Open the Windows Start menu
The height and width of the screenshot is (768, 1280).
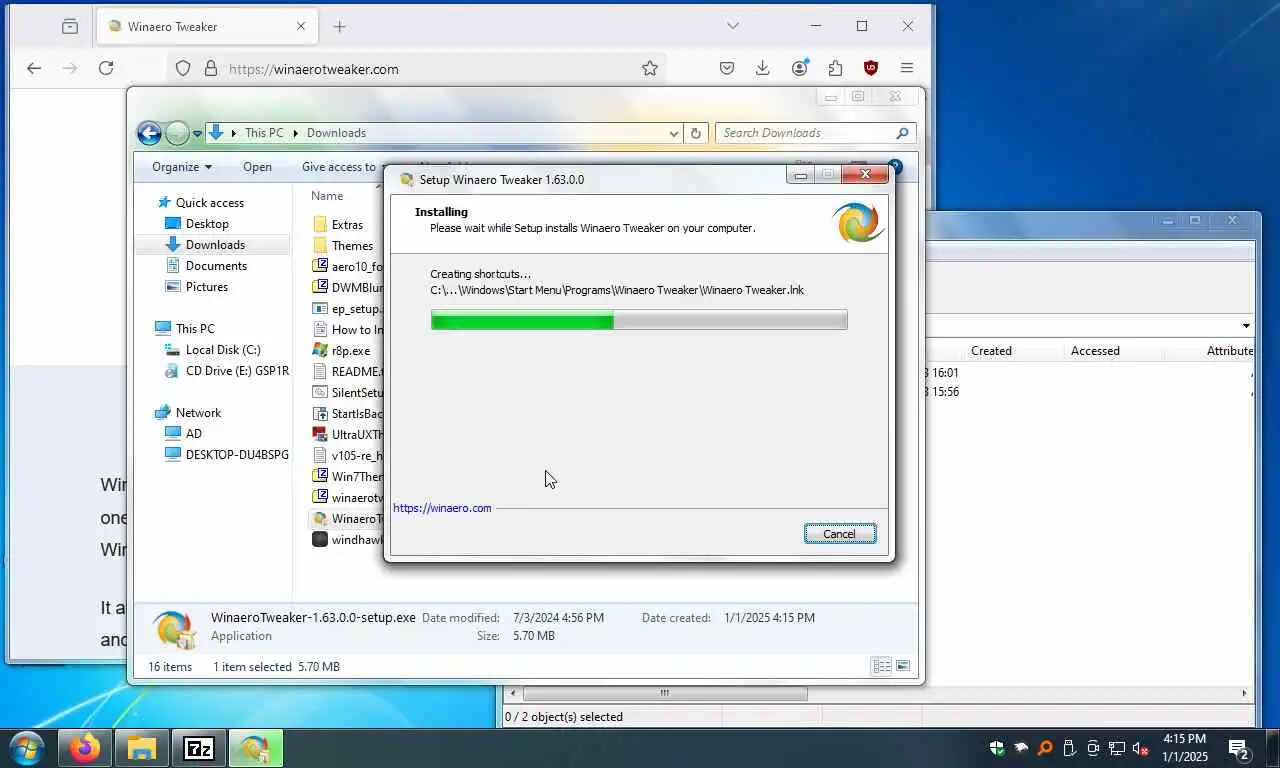click(x=26, y=748)
